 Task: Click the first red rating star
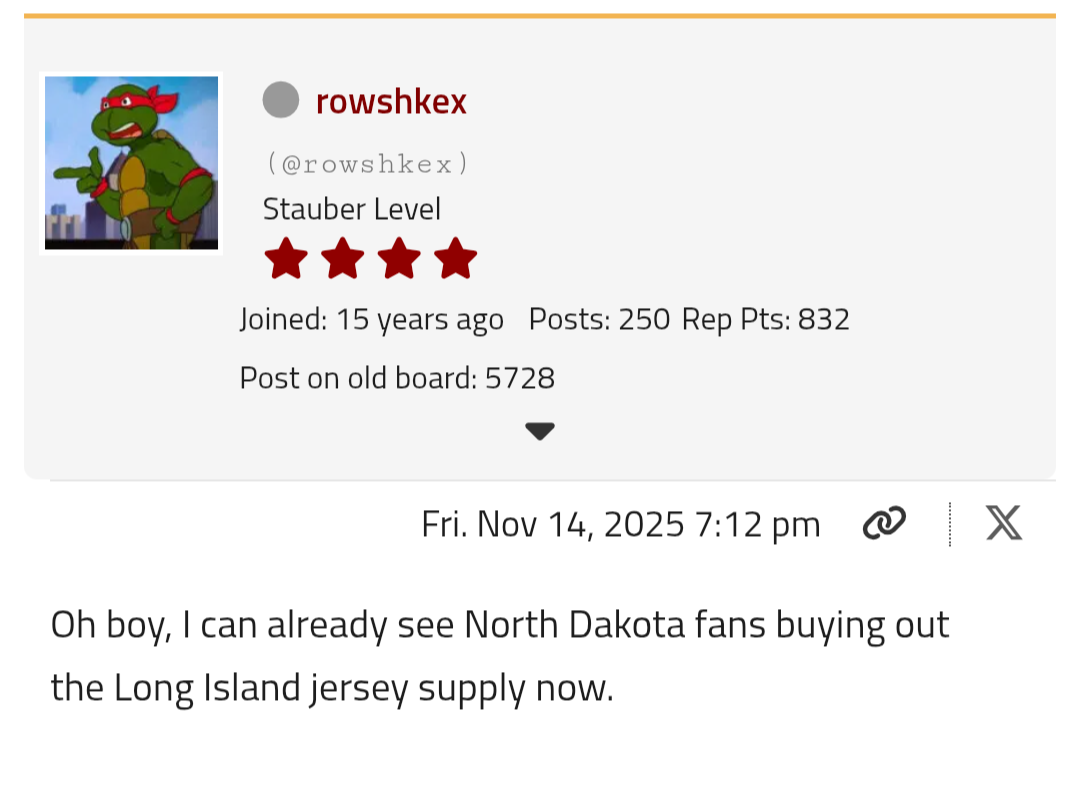[x=286, y=259]
